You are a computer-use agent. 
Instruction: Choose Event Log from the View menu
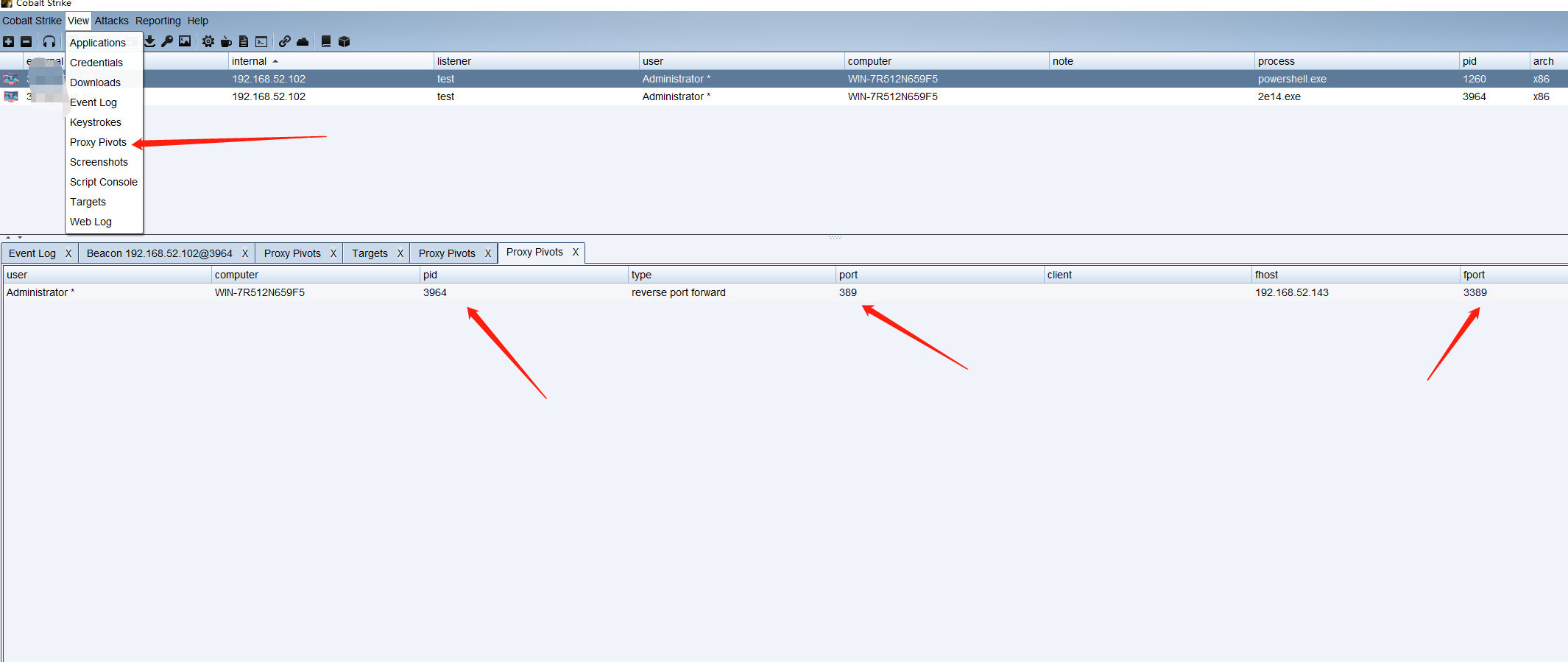point(104,102)
